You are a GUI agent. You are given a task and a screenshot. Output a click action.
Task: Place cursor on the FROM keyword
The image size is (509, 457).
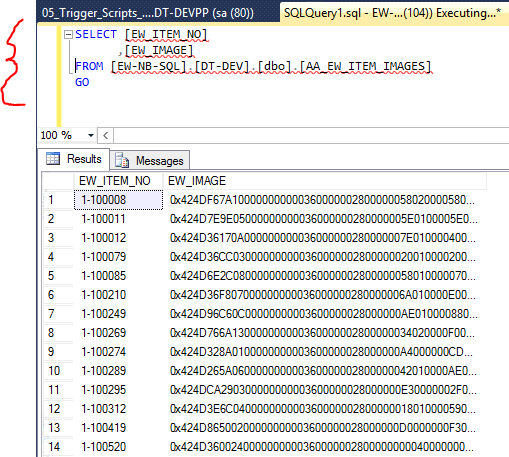pyautogui.click(x=89, y=66)
